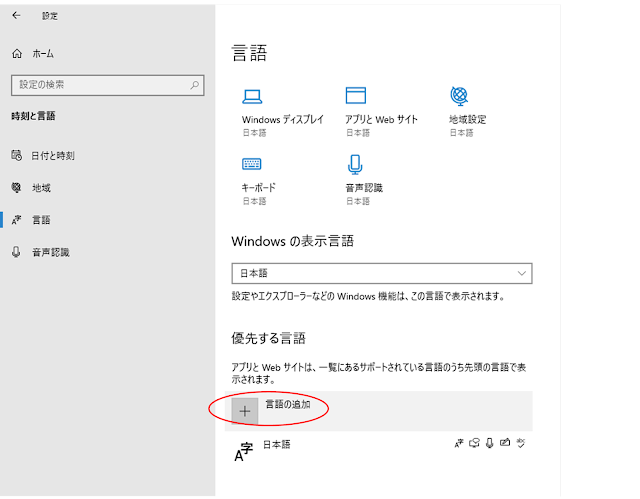640x499 pixels.
Task: Open the アプリと Web サイト window icon
Action: pos(356,95)
